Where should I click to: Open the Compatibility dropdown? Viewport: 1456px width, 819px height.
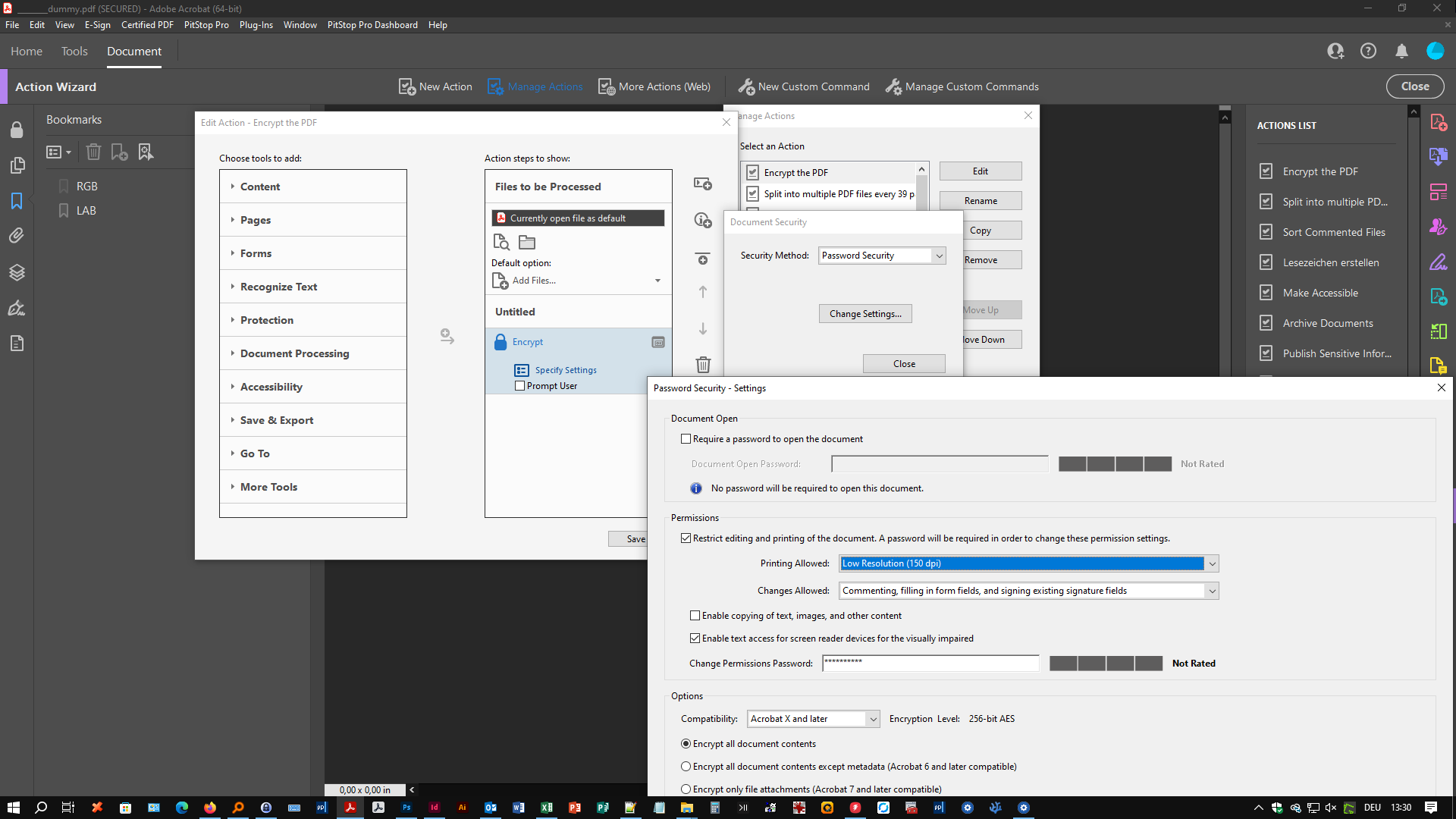(x=873, y=719)
